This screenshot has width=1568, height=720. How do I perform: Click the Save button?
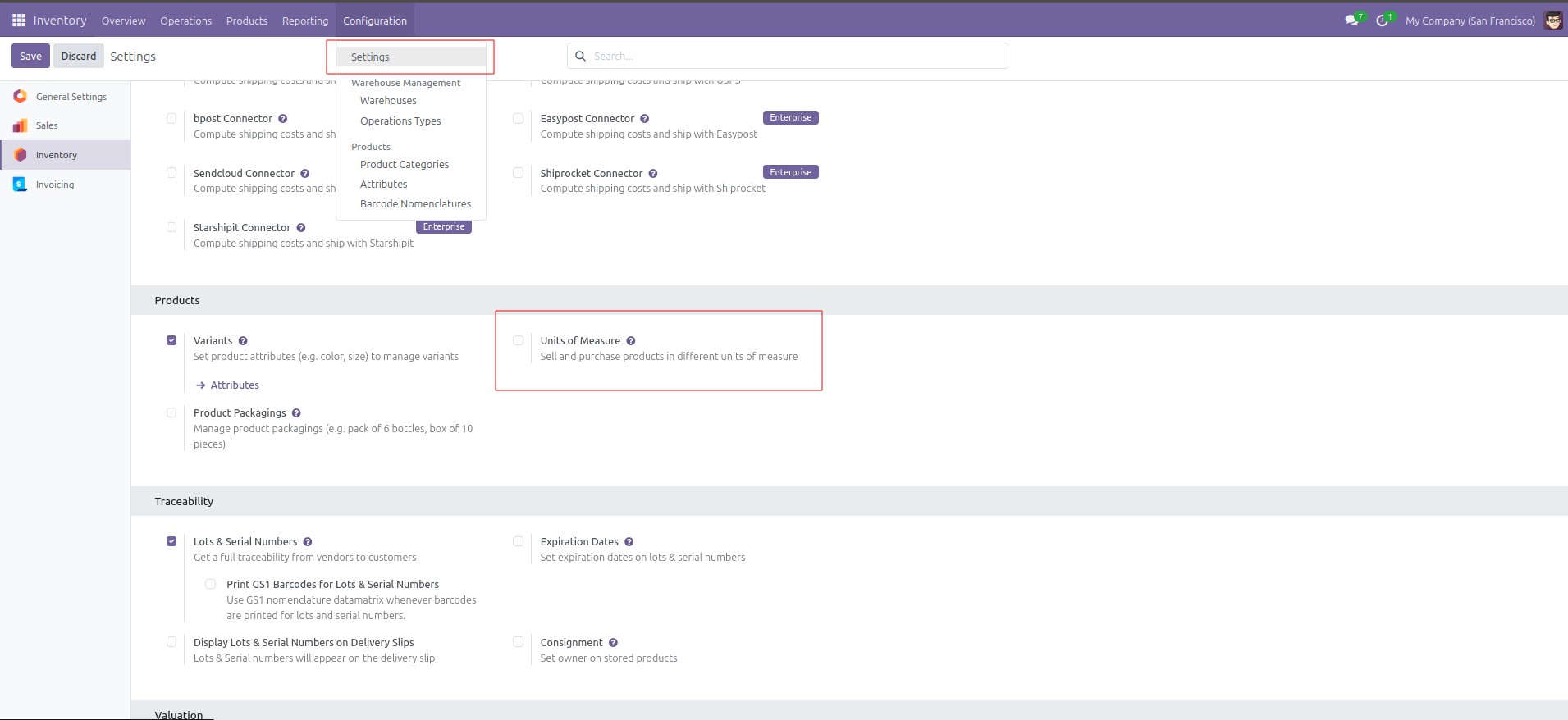30,56
